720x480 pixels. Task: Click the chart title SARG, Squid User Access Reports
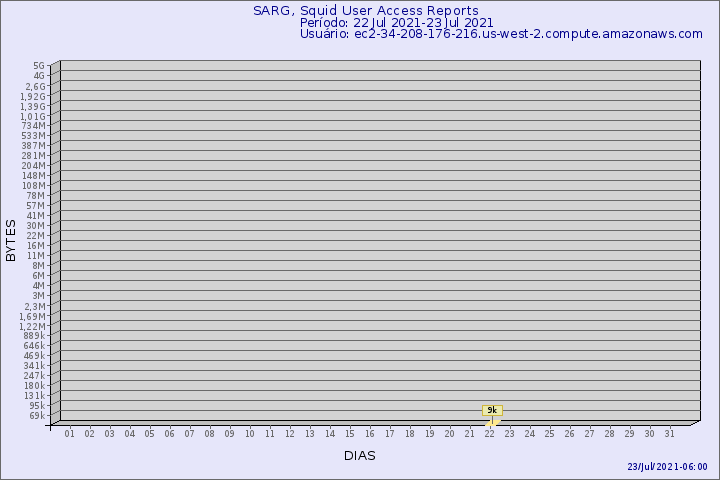coord(366,11)
